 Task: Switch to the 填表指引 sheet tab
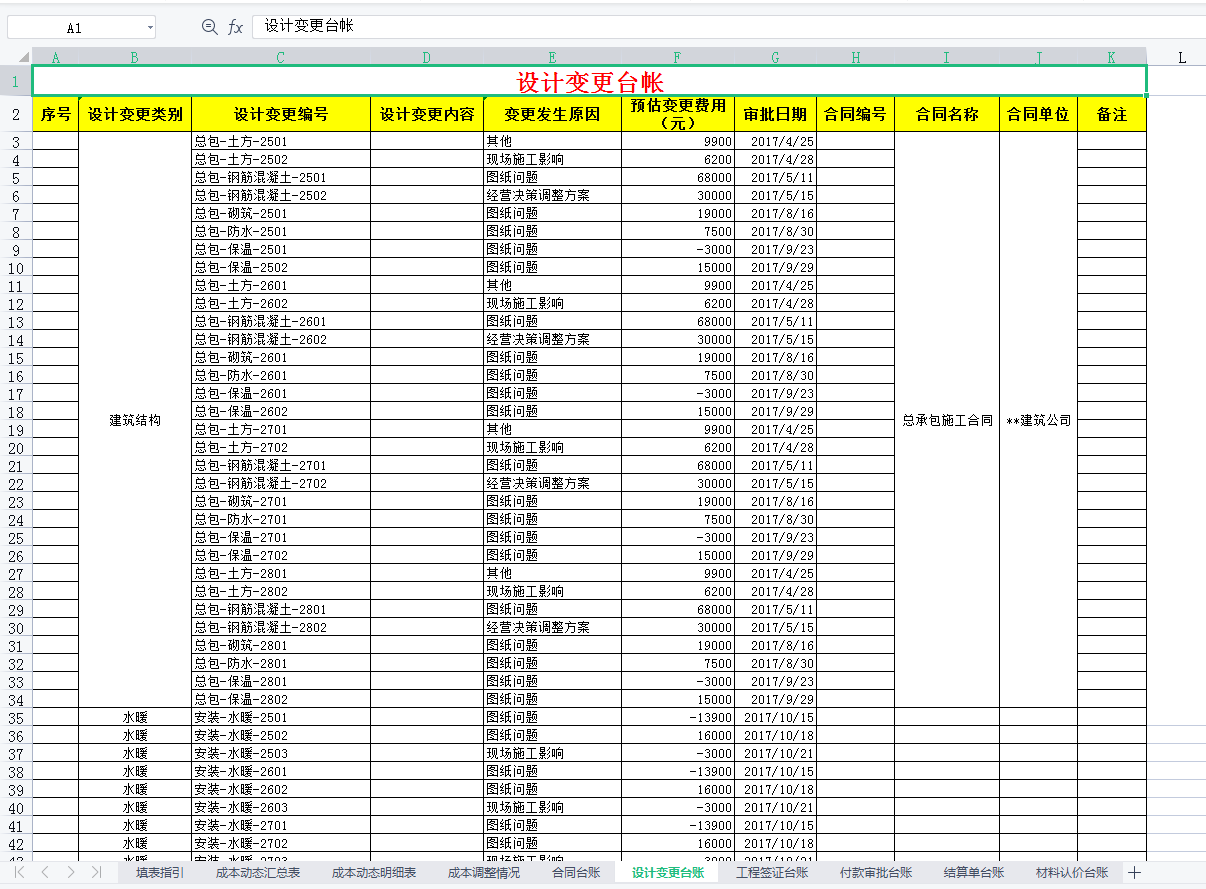coord(160,872)
